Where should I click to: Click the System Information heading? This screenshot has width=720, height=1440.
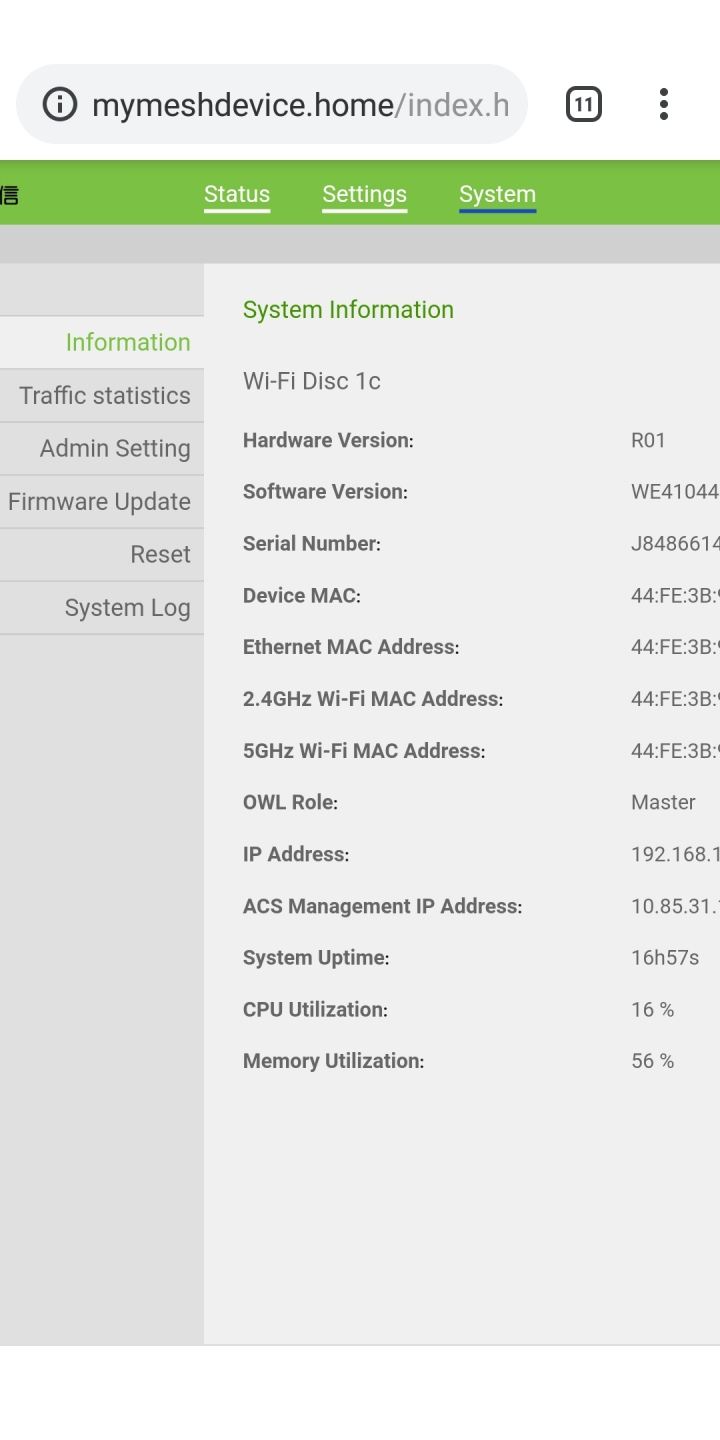pos(348,309)
